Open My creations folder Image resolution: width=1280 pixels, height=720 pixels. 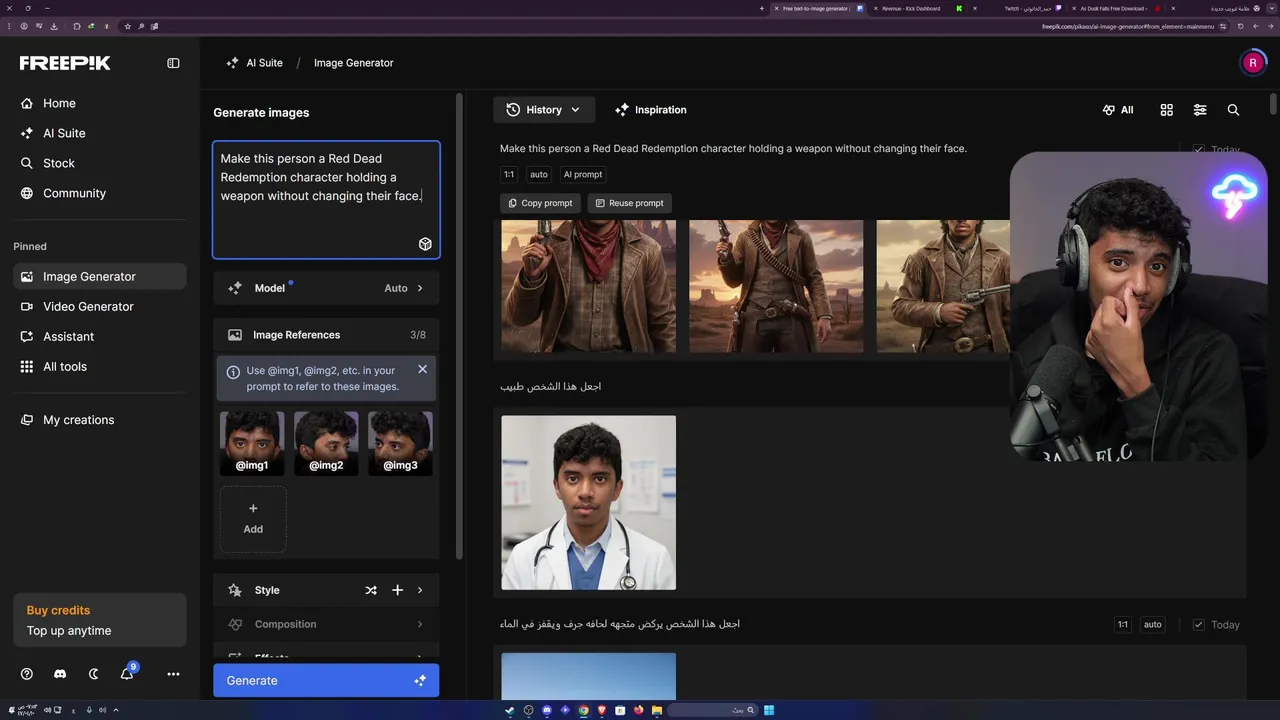100,420
